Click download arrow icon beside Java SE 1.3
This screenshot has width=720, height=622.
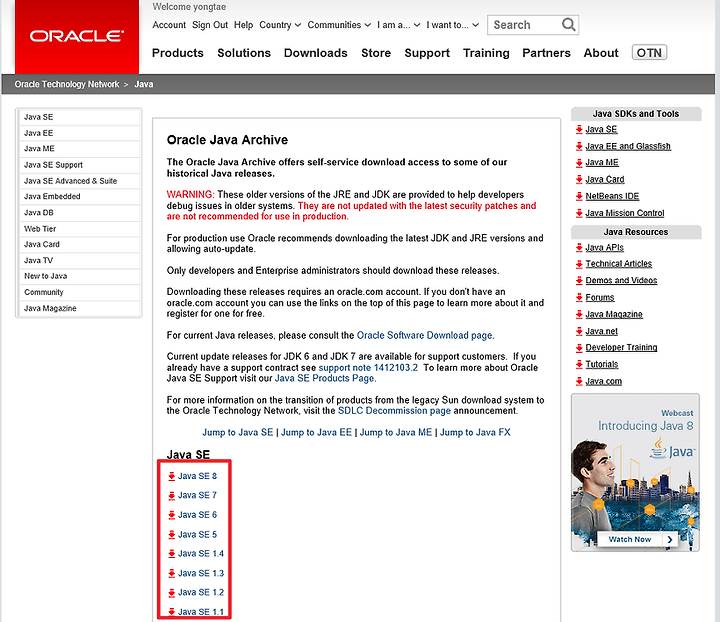(x=172, y=573)
